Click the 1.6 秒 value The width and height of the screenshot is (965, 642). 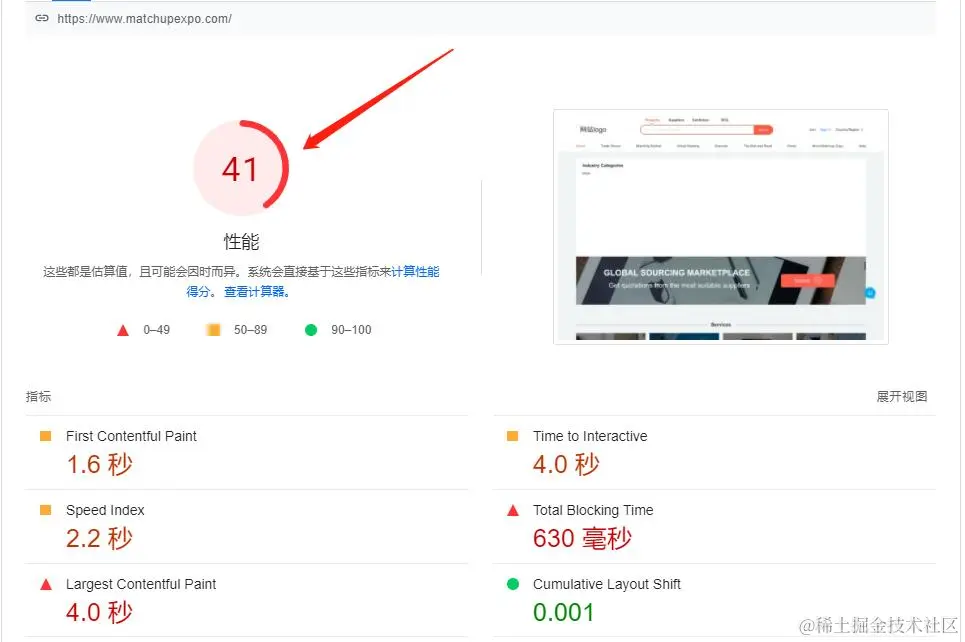100,464
